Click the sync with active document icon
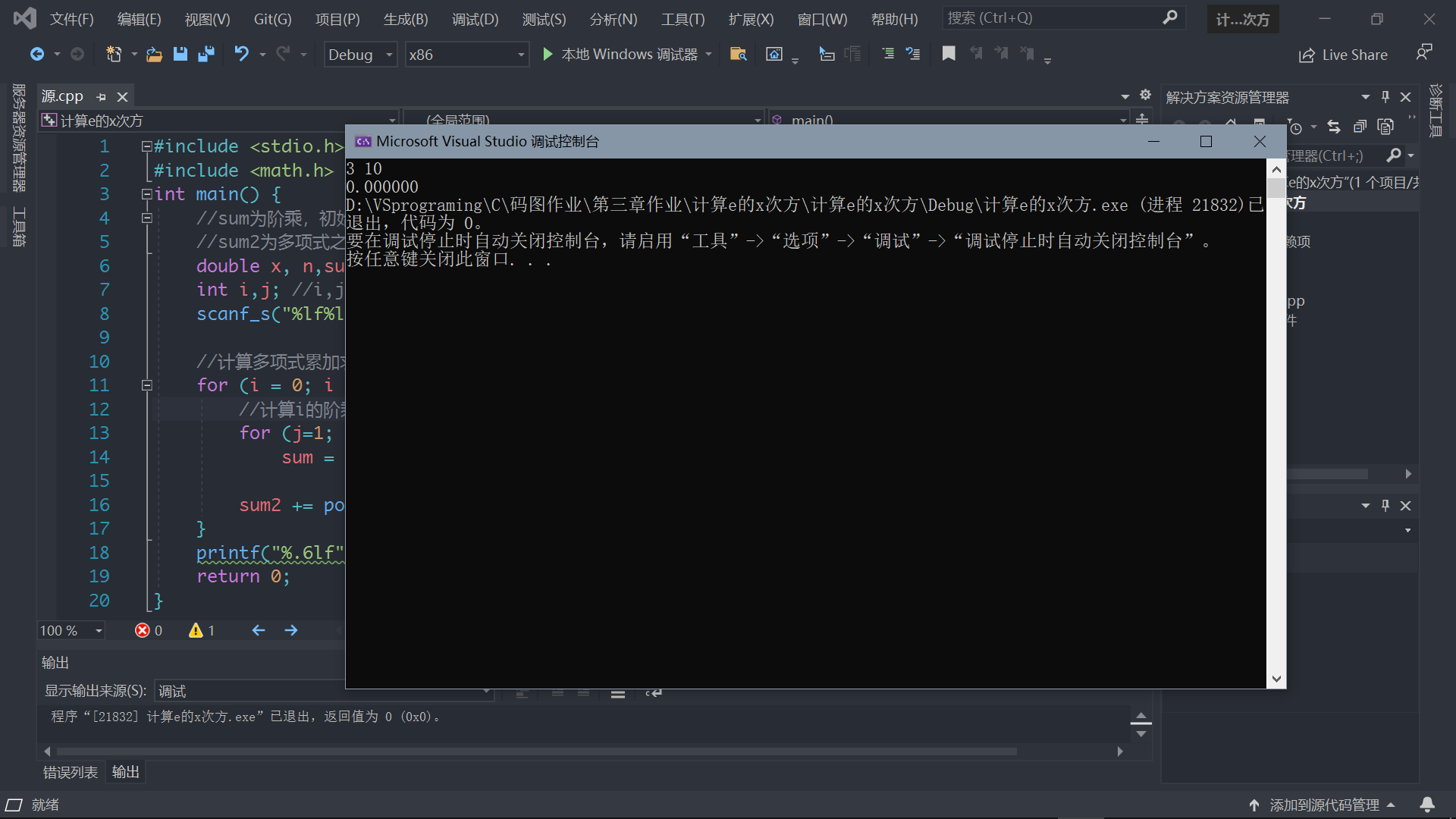Image resolution: width=1456 pixels, height=819 pixels. 1334,127
